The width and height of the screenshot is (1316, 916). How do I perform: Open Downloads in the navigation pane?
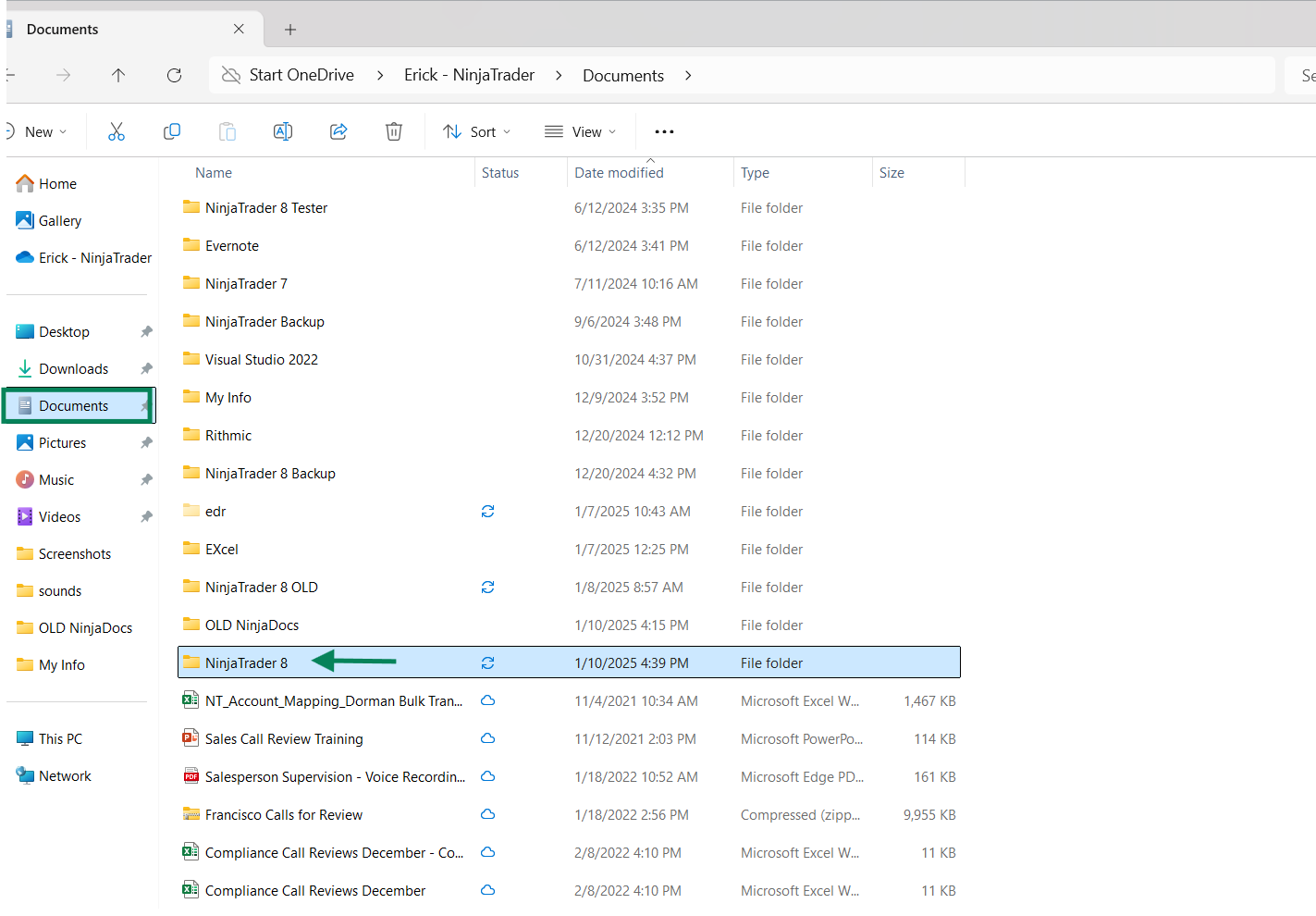click(73, 369)
